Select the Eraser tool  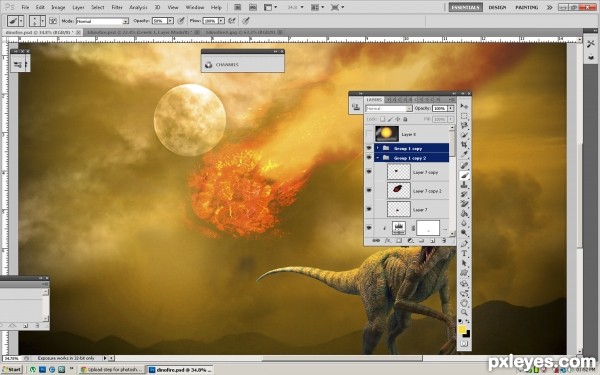(464, 204)
